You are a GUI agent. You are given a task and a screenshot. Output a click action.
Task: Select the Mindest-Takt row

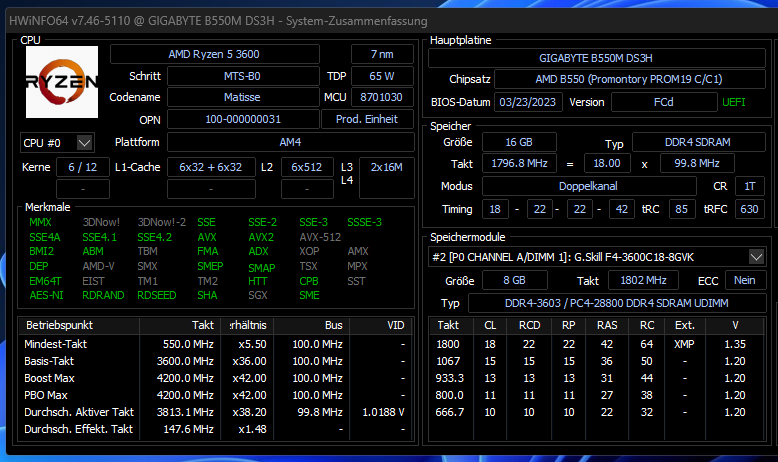pos(215,344)
